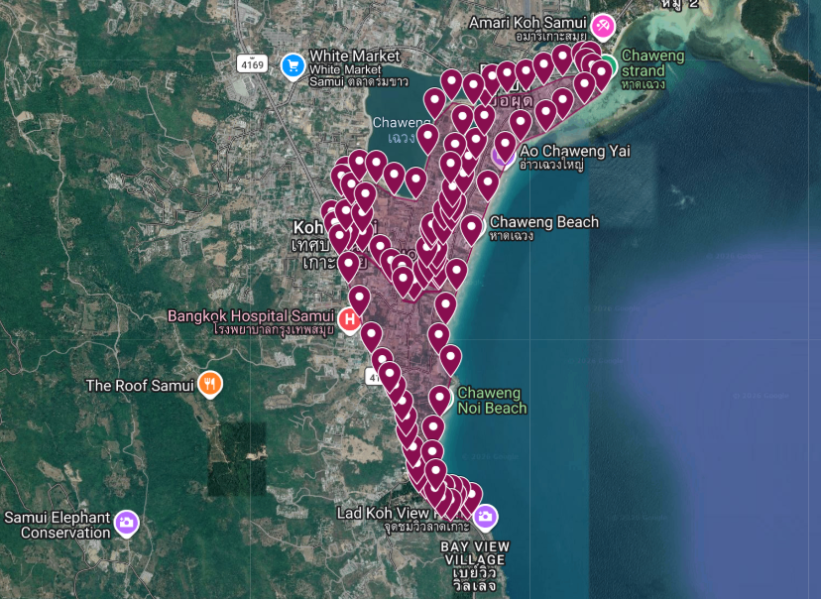The height and width of the screenshot is (600, 821).
Task: Click The Roof Samui text label
Action: tap(140, 386)
